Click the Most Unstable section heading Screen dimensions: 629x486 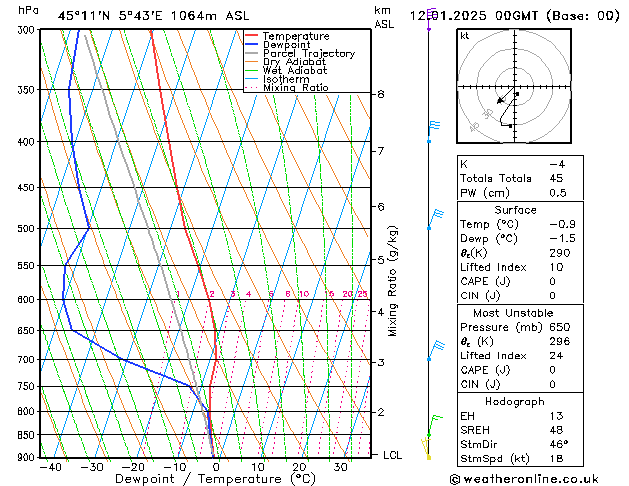[513, 313]
